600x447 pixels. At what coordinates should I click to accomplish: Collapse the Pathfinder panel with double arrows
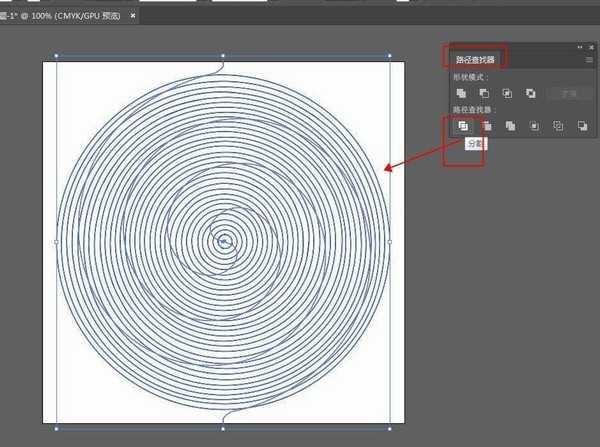pyautogui.click(x=578, y=47)
